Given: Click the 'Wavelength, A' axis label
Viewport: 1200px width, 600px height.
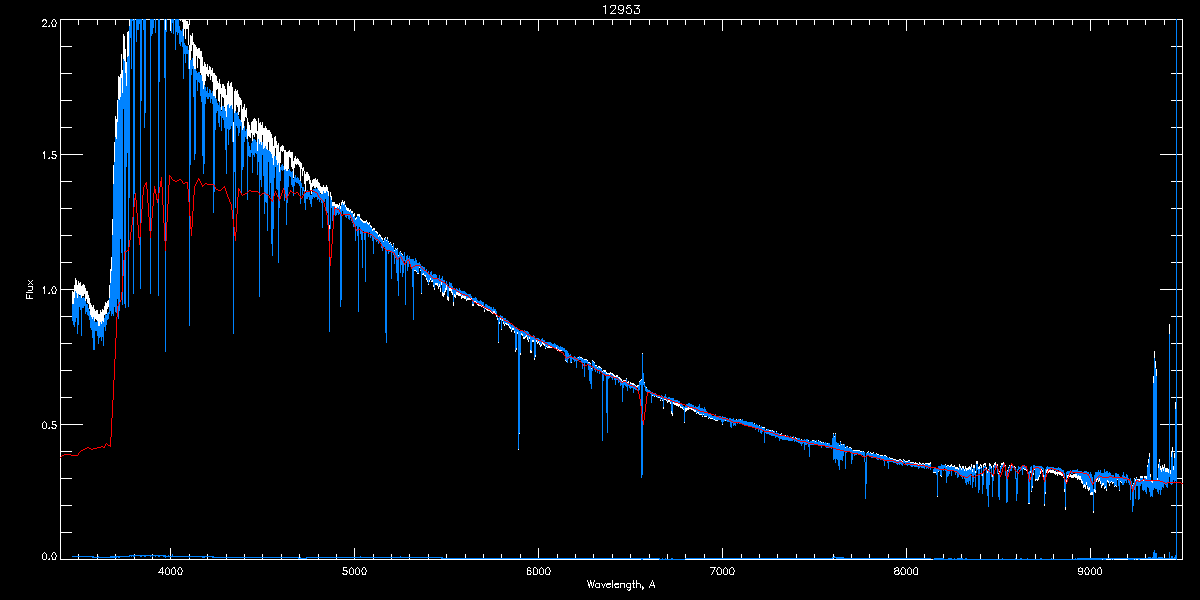Looking at the screenshot, I should click(x=620, y=583).
